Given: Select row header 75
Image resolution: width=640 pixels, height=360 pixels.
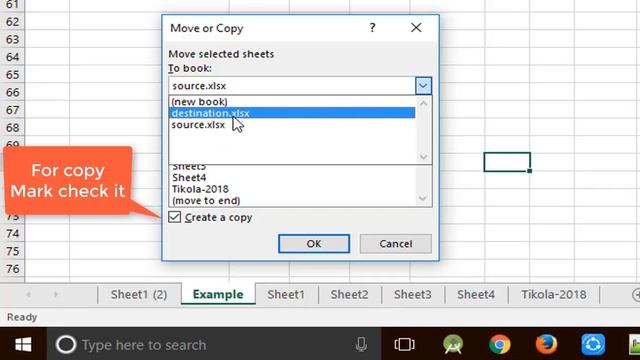Looking at the screenshot, I should [x=12, y=251].
